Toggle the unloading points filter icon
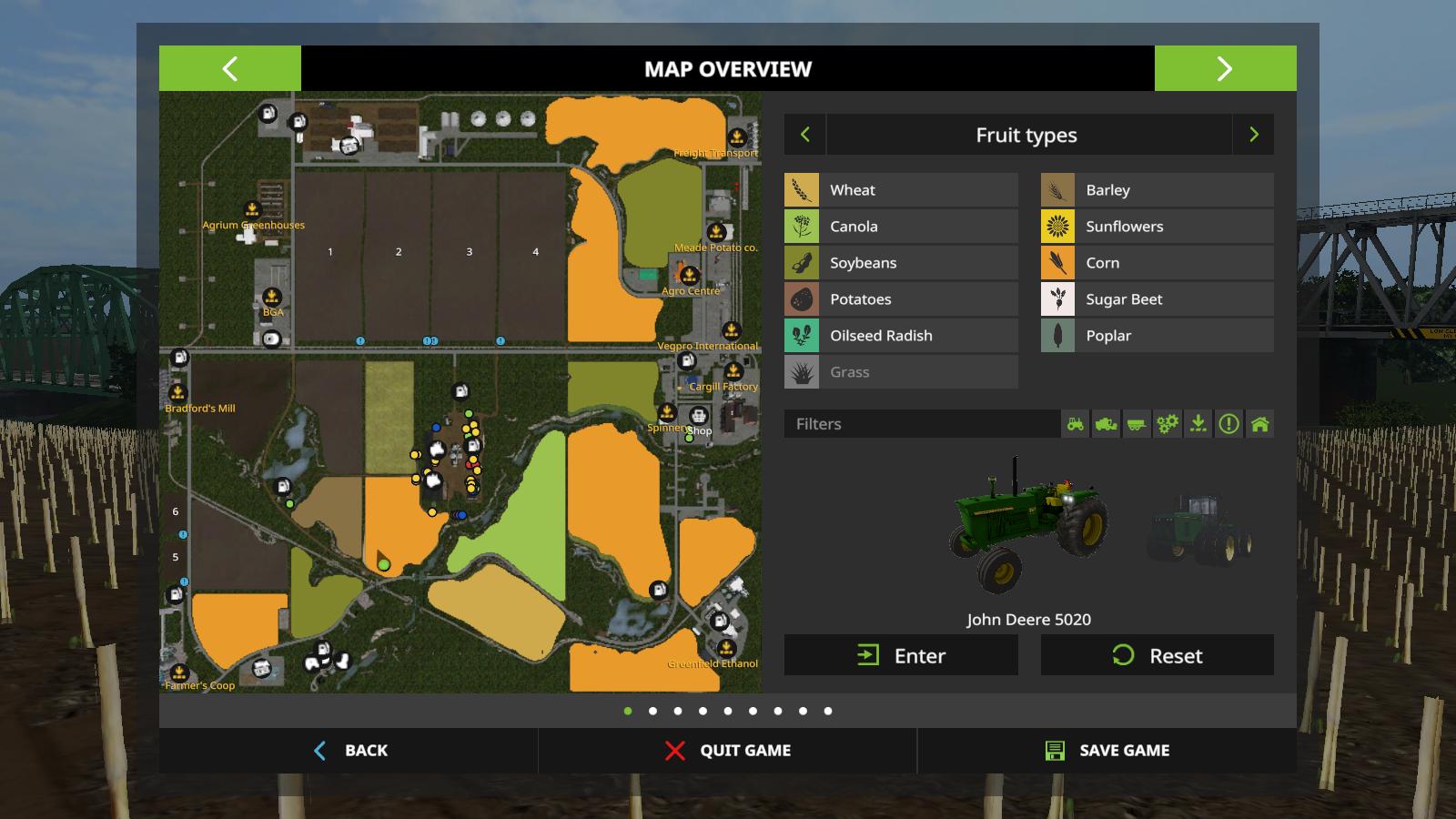1456x819 pixels. coord(1198,424)
